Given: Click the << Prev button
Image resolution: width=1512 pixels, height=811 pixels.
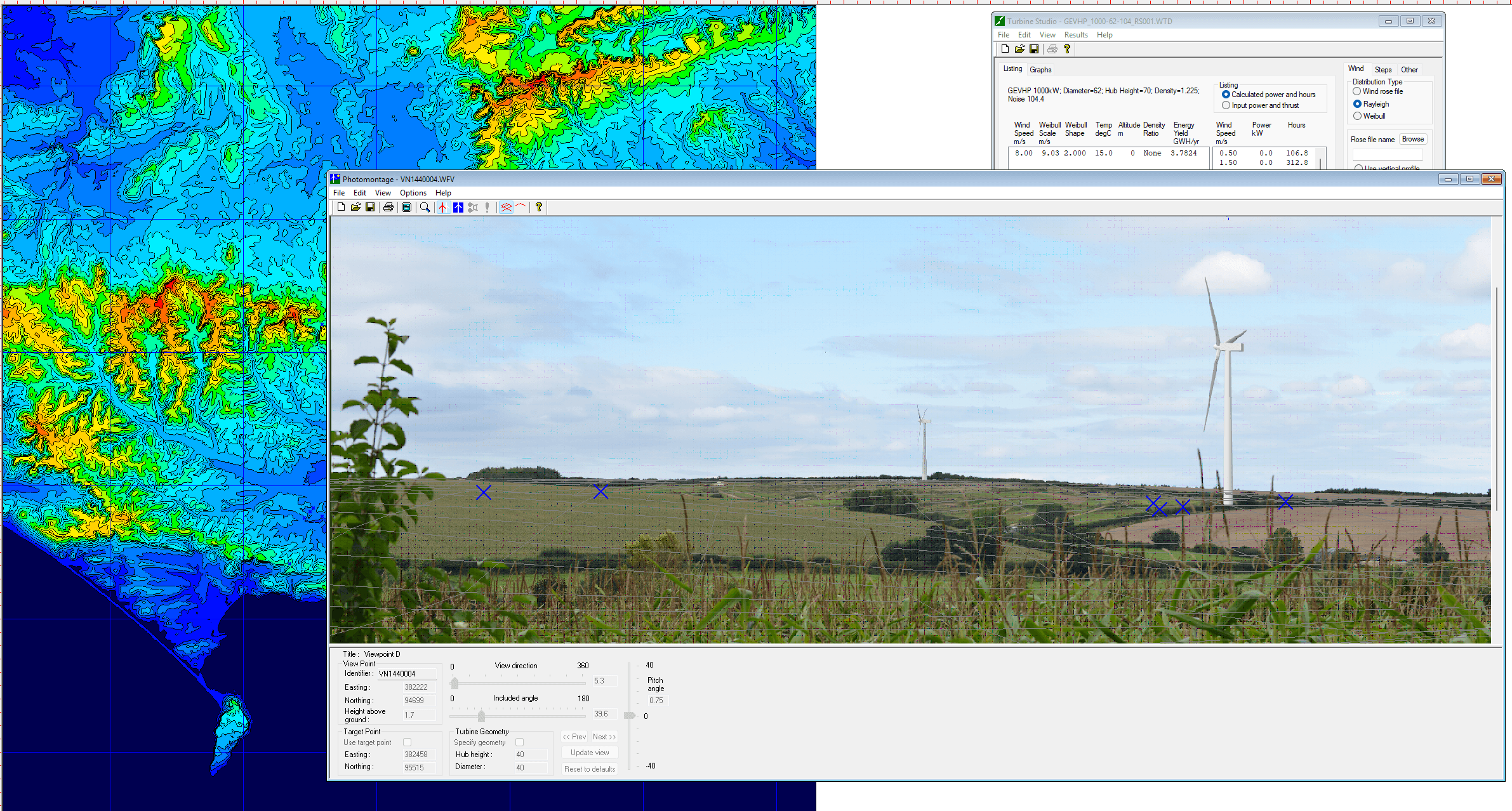Looking at the screenshot, I should click(x=574, y=737).
